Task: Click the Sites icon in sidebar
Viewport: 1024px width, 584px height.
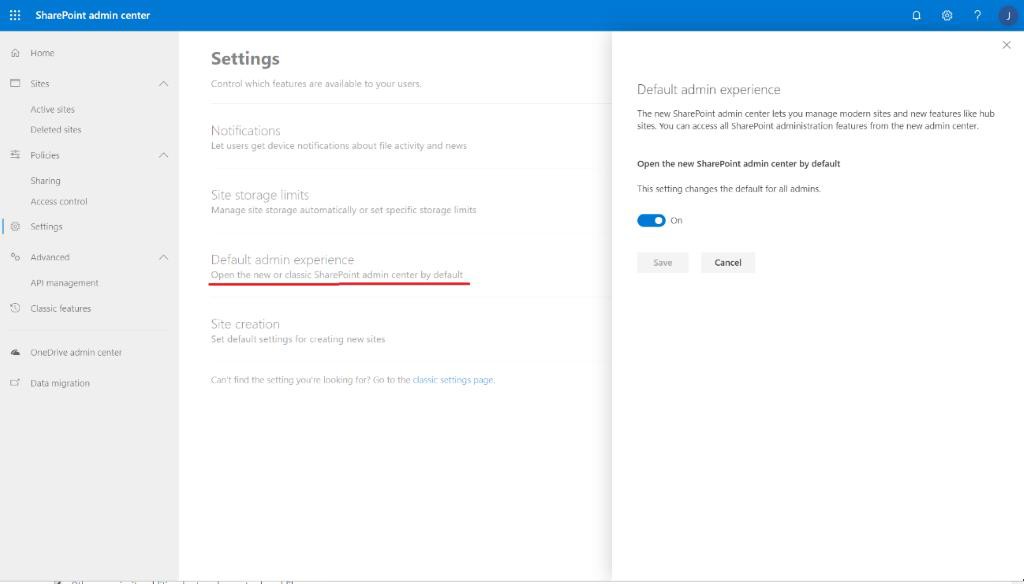Action: [15, 84]
